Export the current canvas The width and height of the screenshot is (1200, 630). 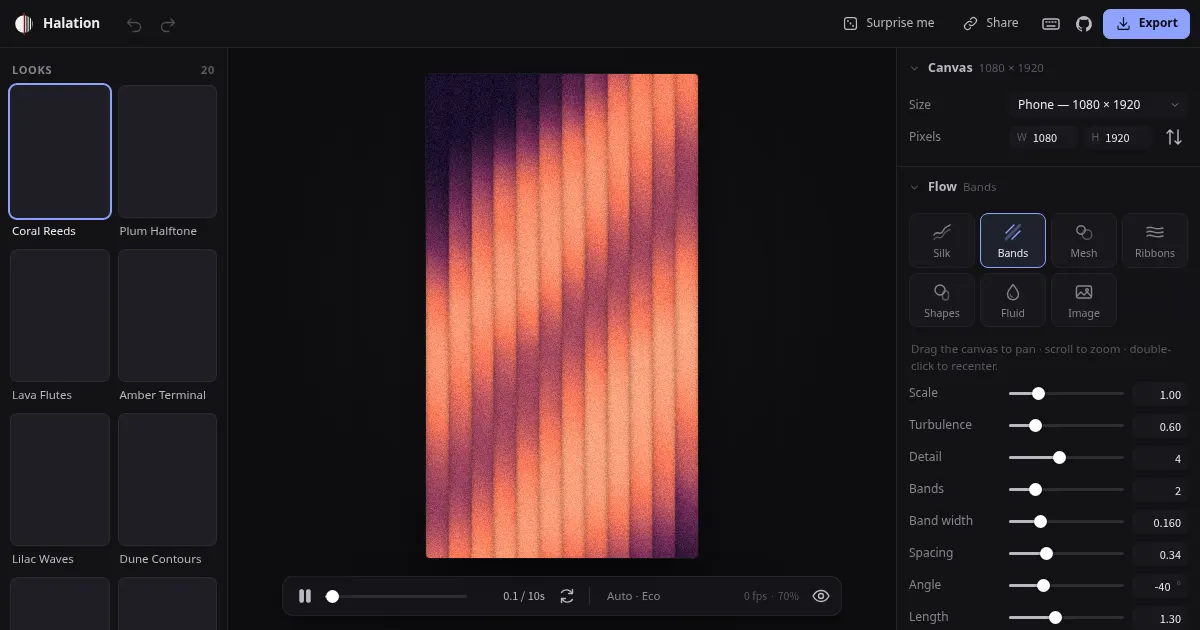point(1146,23)
